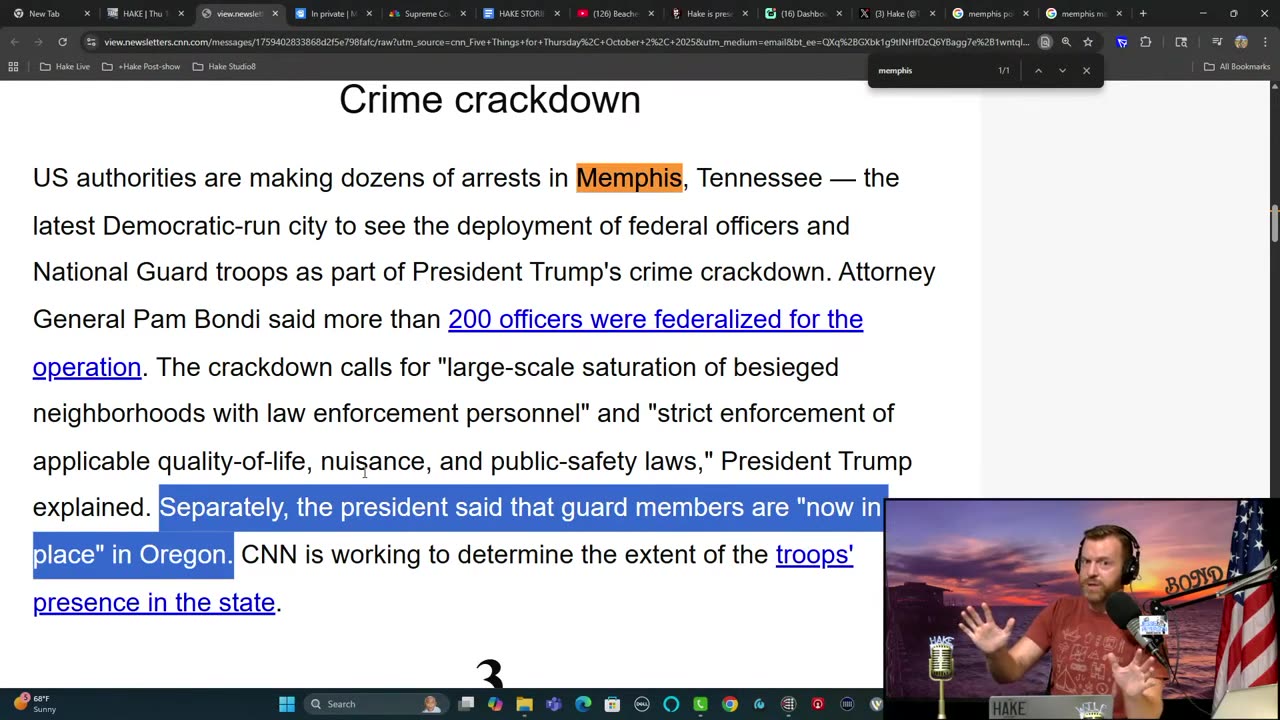Click the page vertical scrollbar thumb
The height and width of the screenshot is (720, 1280).
(1274, 222)
